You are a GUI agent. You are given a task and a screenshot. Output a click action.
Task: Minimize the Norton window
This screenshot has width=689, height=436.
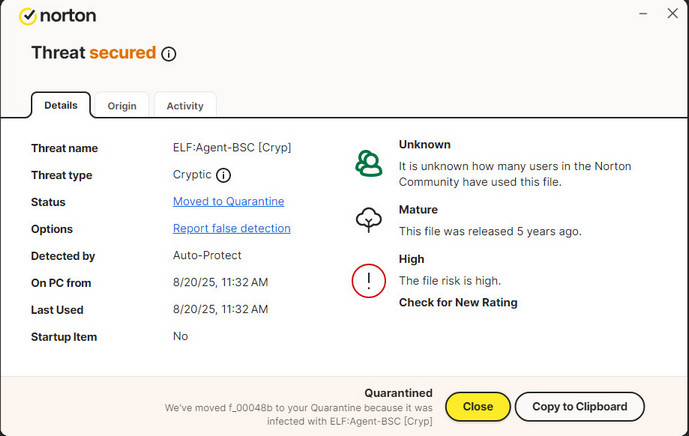tap(641, 13)
